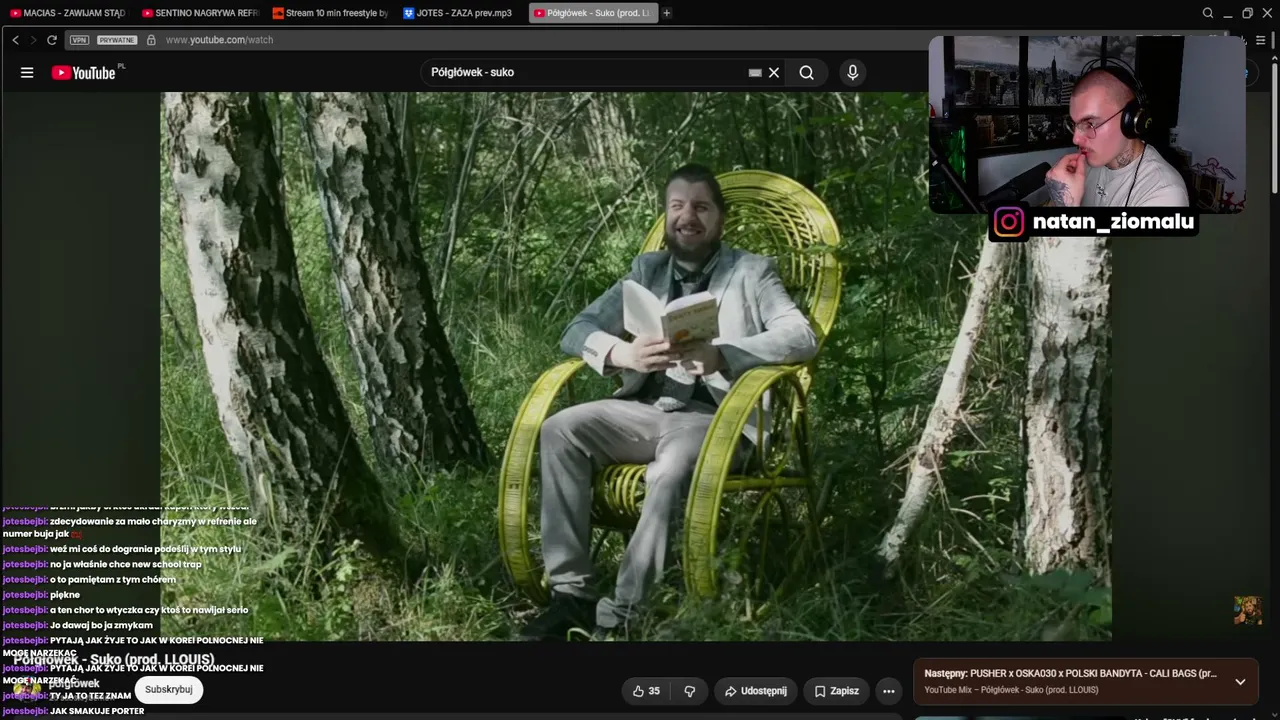Image resolution: width=1280 pixels, height=720 pixels.
Task: Dislike the video with thumbs down
Action: (689, 691)
